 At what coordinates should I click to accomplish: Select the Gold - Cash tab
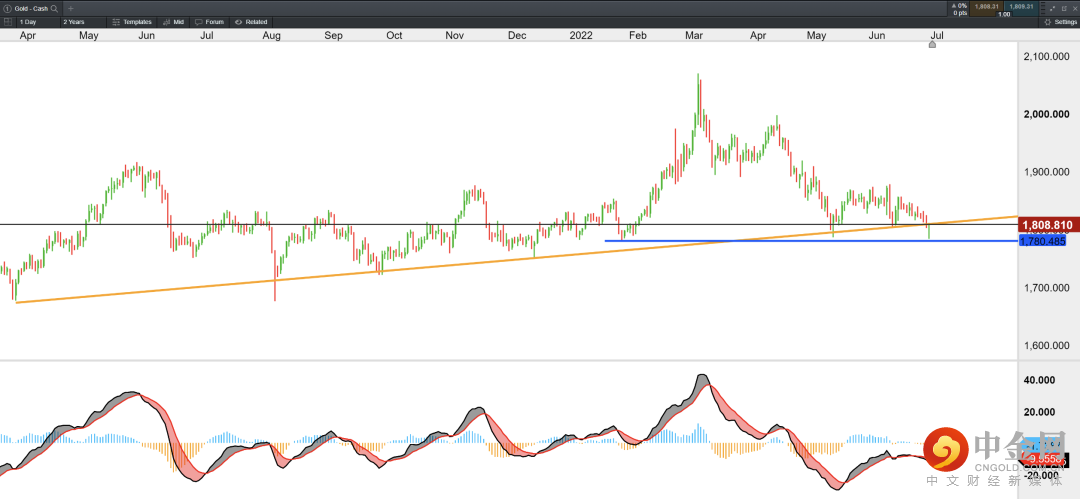(30, 8)
